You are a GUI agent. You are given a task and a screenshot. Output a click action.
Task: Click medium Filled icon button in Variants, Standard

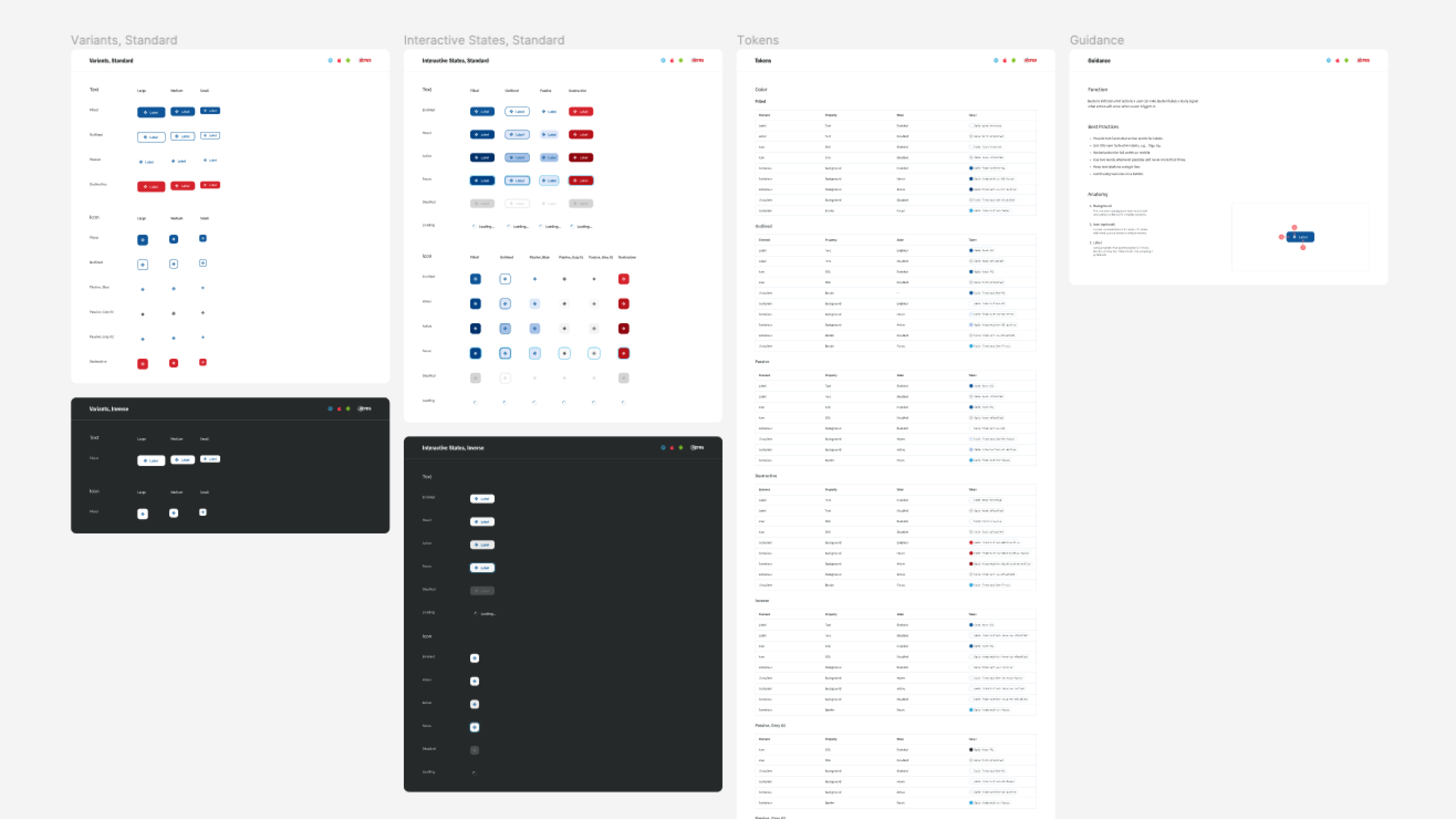coord(173,239)
